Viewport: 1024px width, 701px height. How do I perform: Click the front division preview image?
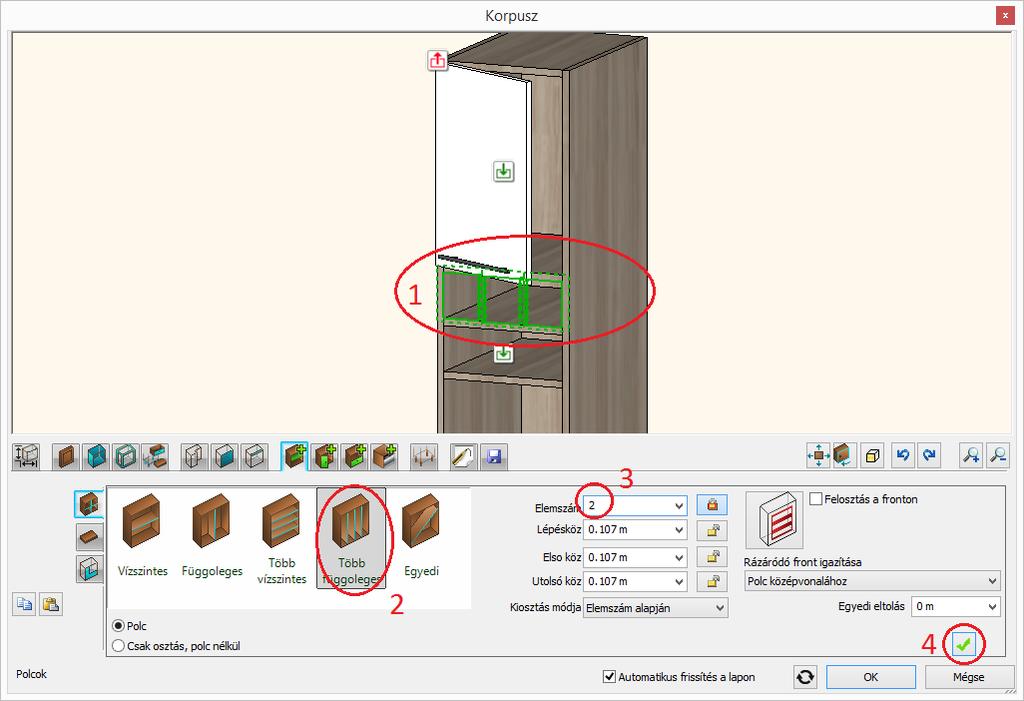tap(775, 519)
